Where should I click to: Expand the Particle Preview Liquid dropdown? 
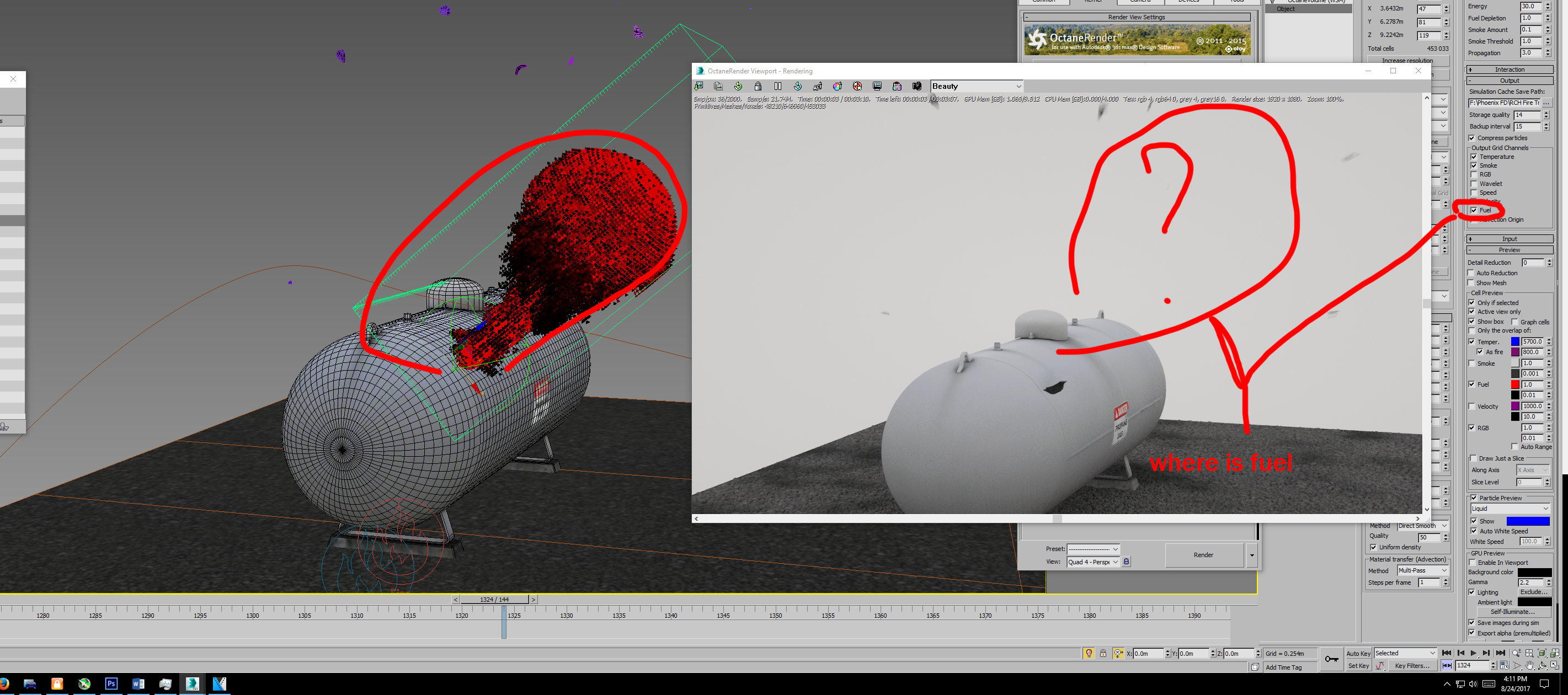coord(1510,509)
